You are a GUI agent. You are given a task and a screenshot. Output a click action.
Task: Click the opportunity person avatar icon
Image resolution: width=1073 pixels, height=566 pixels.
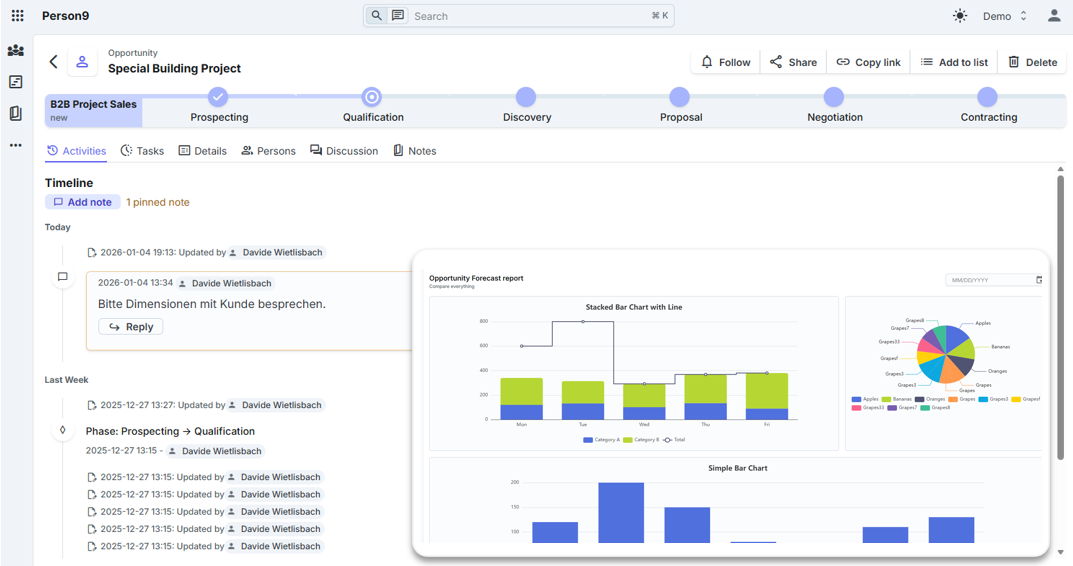[82, 62]
